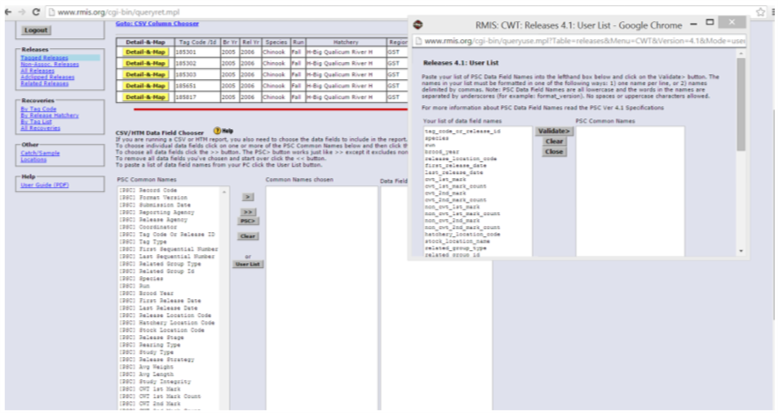Click Detail-&-Map for tag 185817
Screen dimensions: 778x413
coord(145,97)
